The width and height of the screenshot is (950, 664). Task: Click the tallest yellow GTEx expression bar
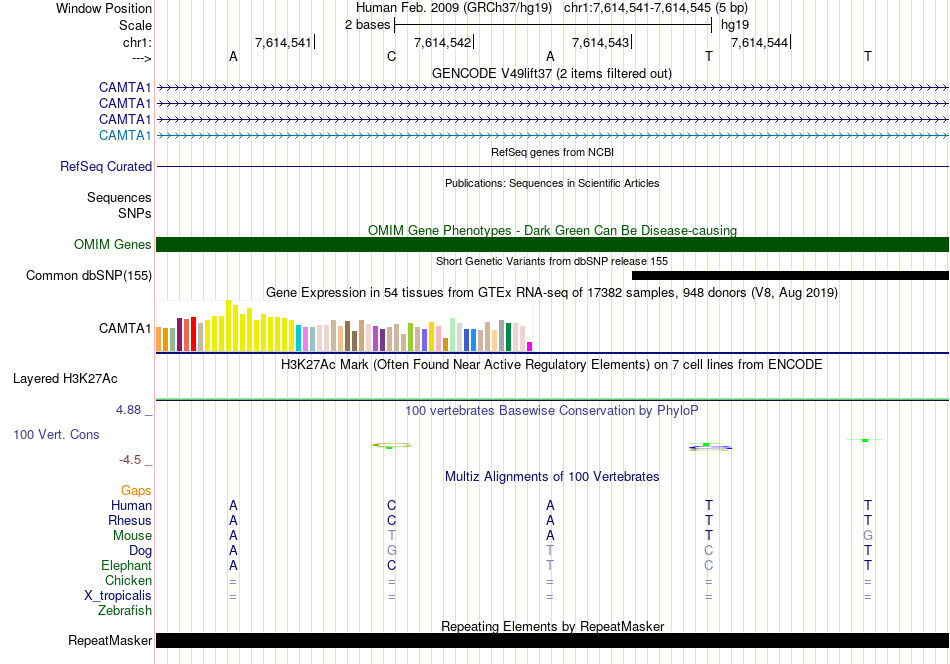(x=228, y=325)
